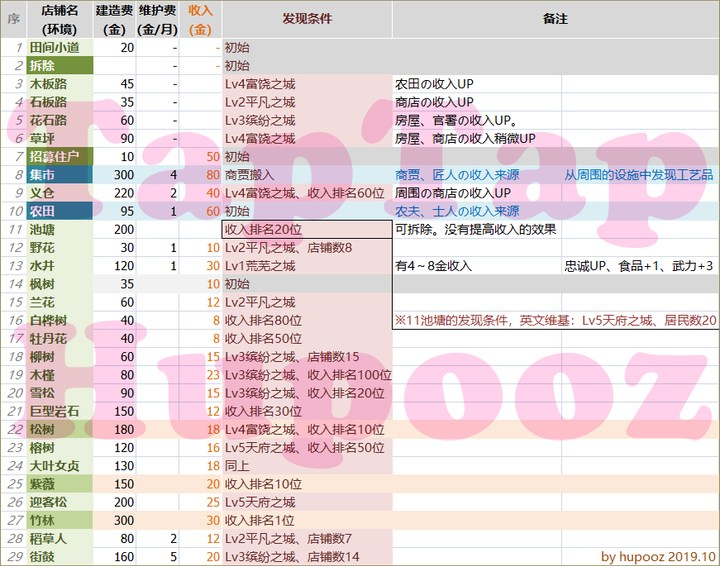Select the 水井 name cell
720x566 pixels.
[x=60, y=266]
